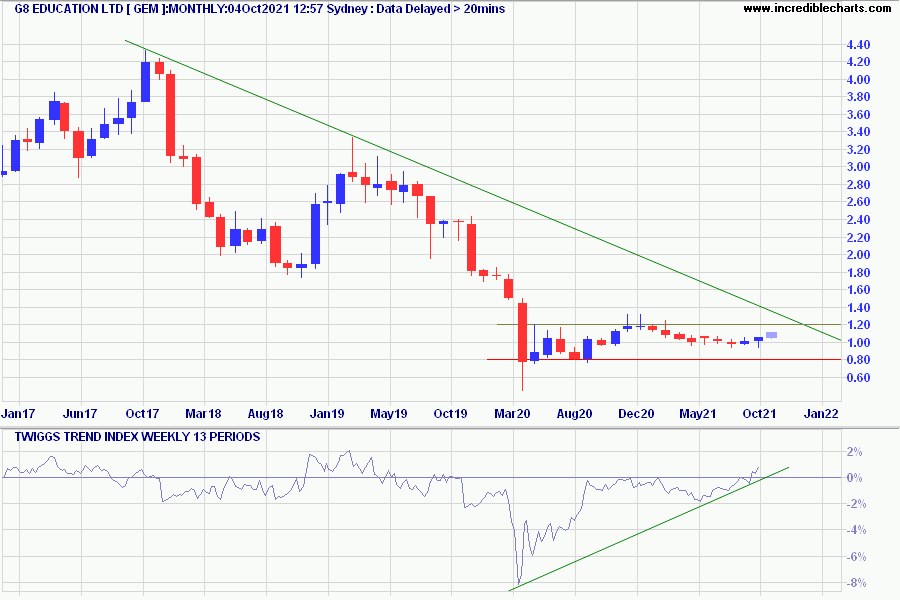Click the light-blue latest candle
The image size is (900, 600).
point(771,335)
